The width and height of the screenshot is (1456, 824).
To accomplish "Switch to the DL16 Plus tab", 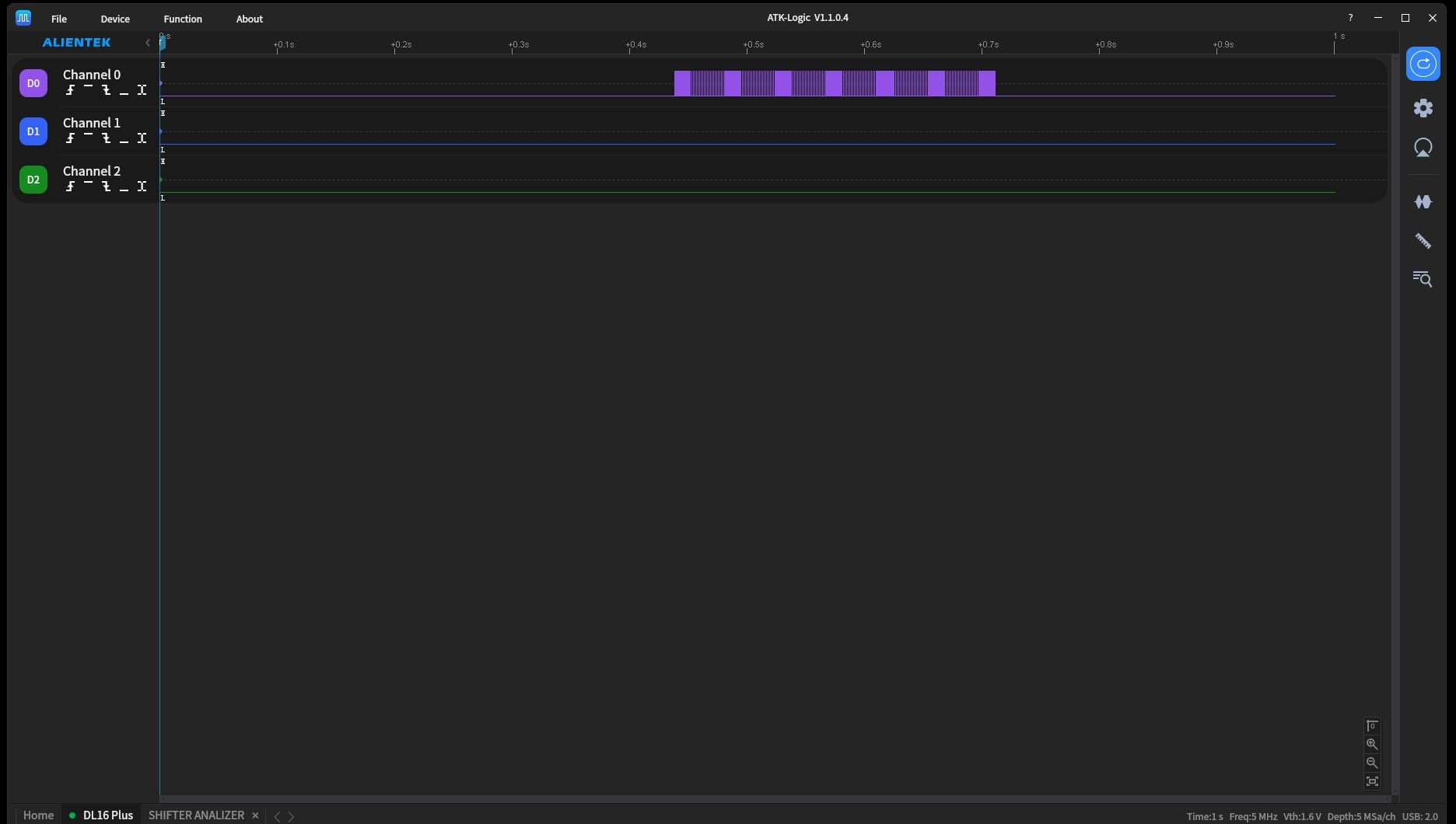I will pos(101,815).
